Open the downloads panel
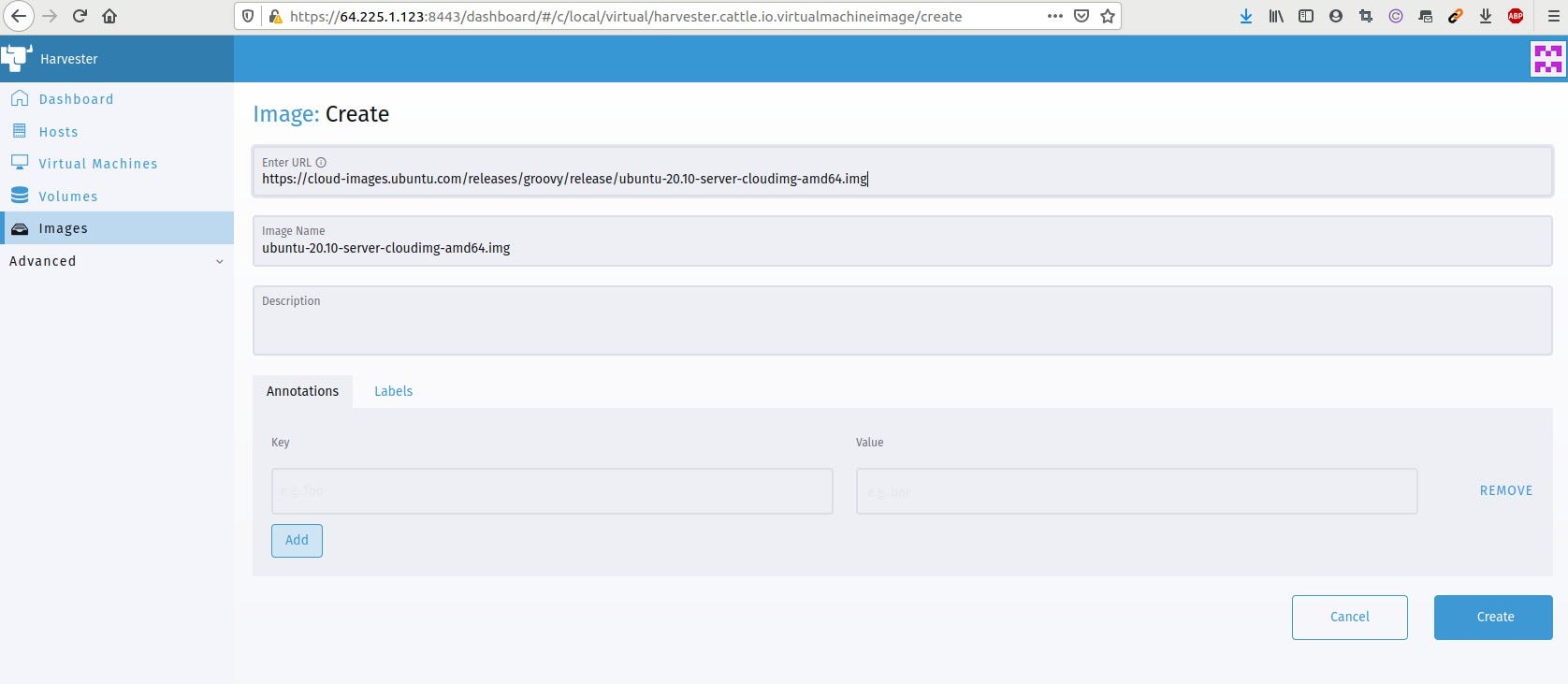This screenshot has width=1568, height=684. pos(1246,16)
